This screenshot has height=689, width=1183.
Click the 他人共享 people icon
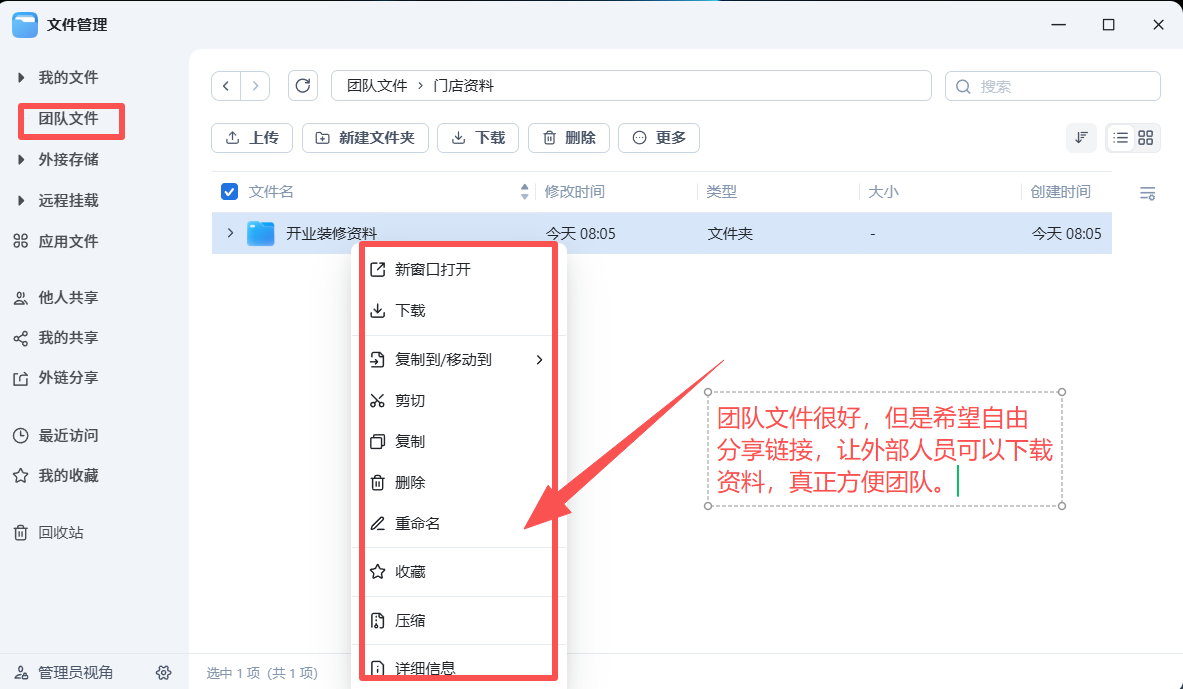20,298
